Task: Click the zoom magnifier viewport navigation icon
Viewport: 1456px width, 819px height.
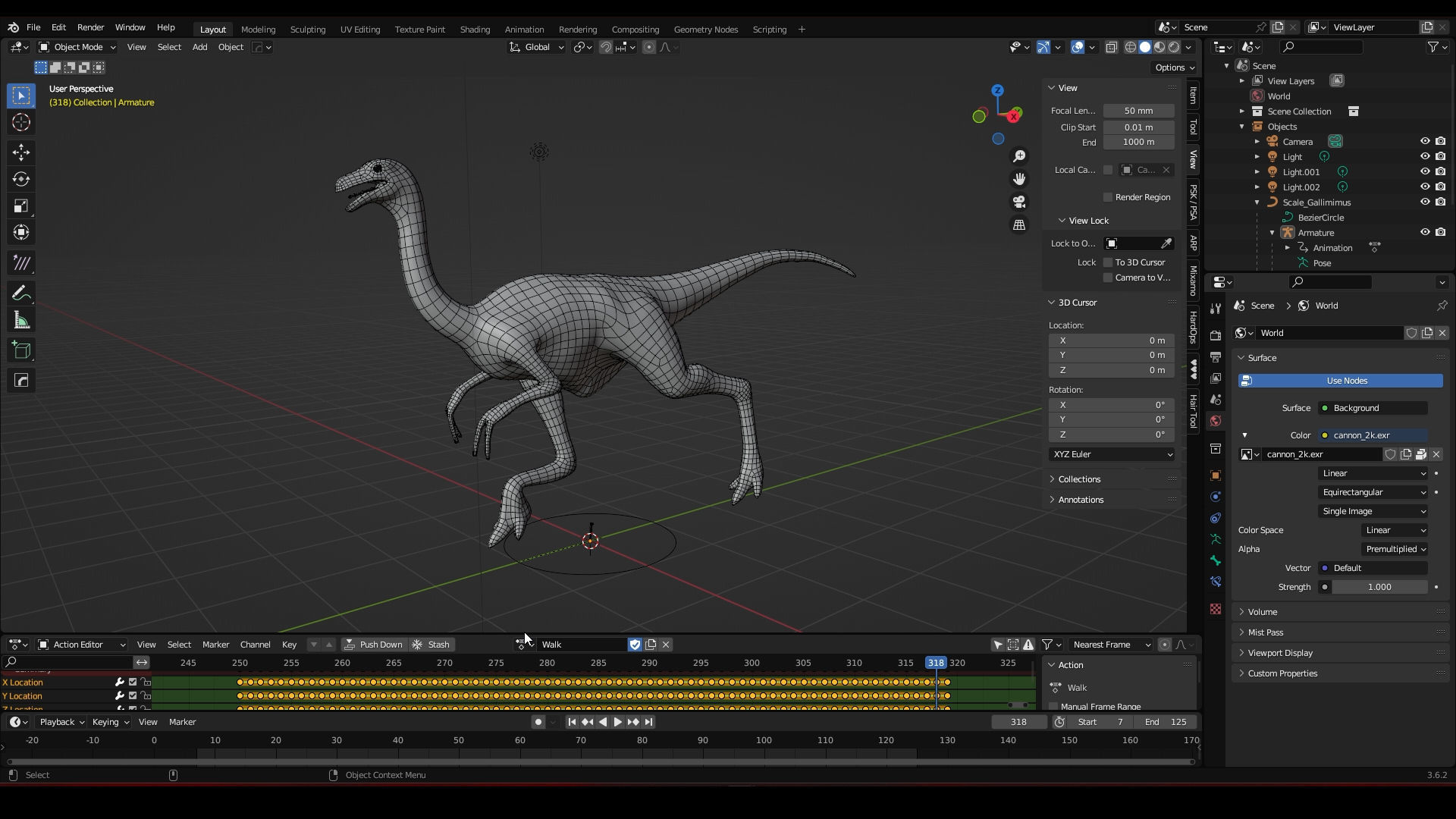Action: pyautogui.click(x=1019, y=155)
